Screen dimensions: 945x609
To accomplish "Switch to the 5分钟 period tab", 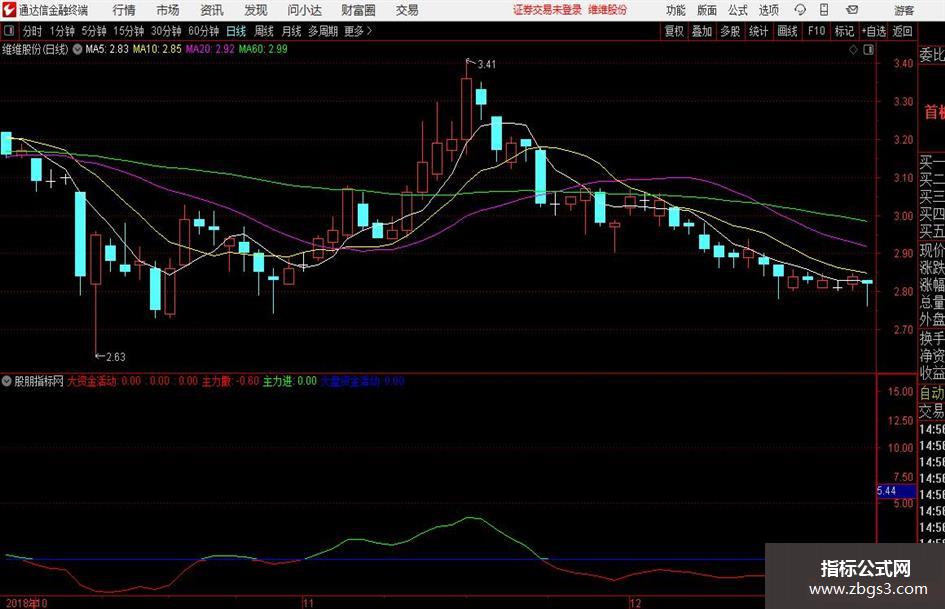I will (x=93, y=31).
